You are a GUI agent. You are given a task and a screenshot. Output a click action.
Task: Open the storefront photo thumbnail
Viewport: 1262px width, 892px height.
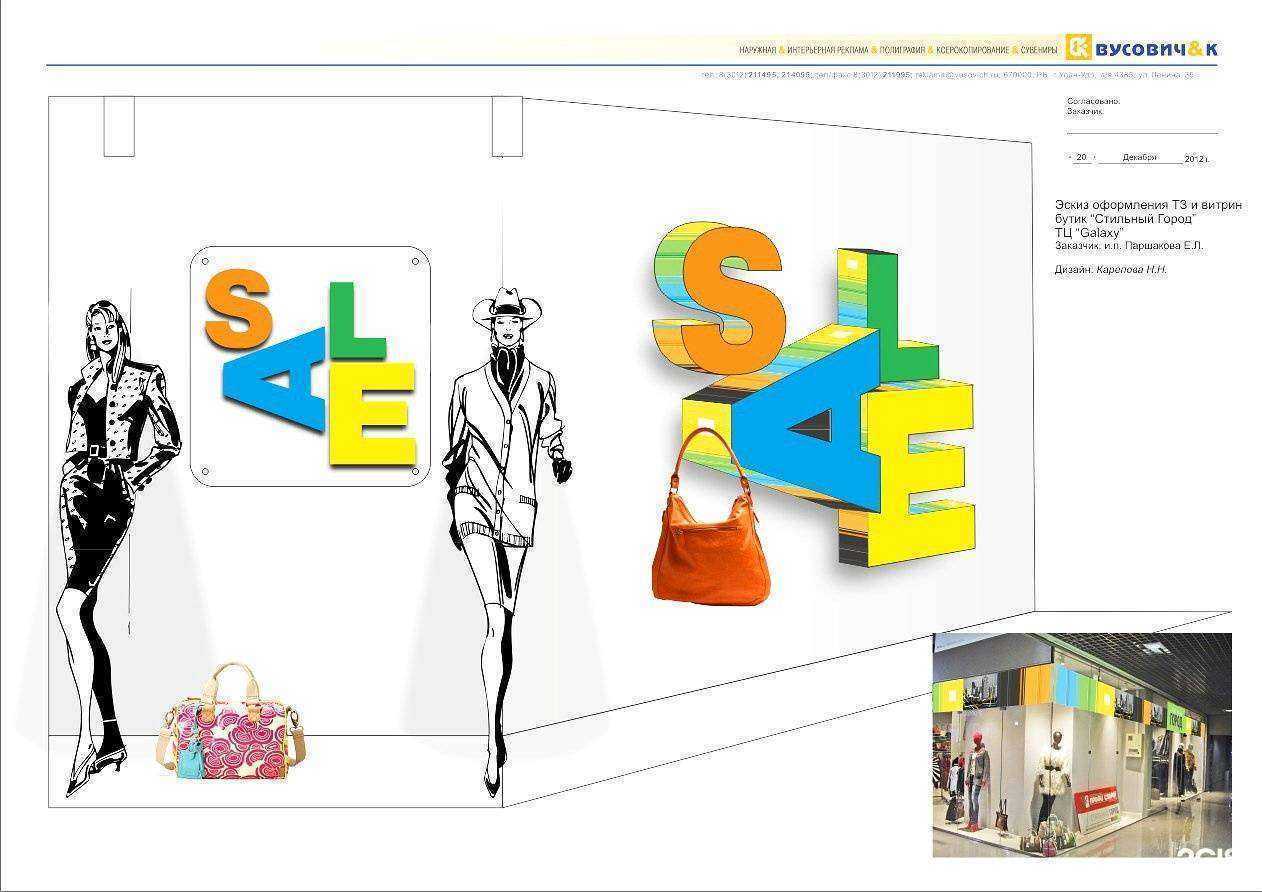pos(1081,744)
